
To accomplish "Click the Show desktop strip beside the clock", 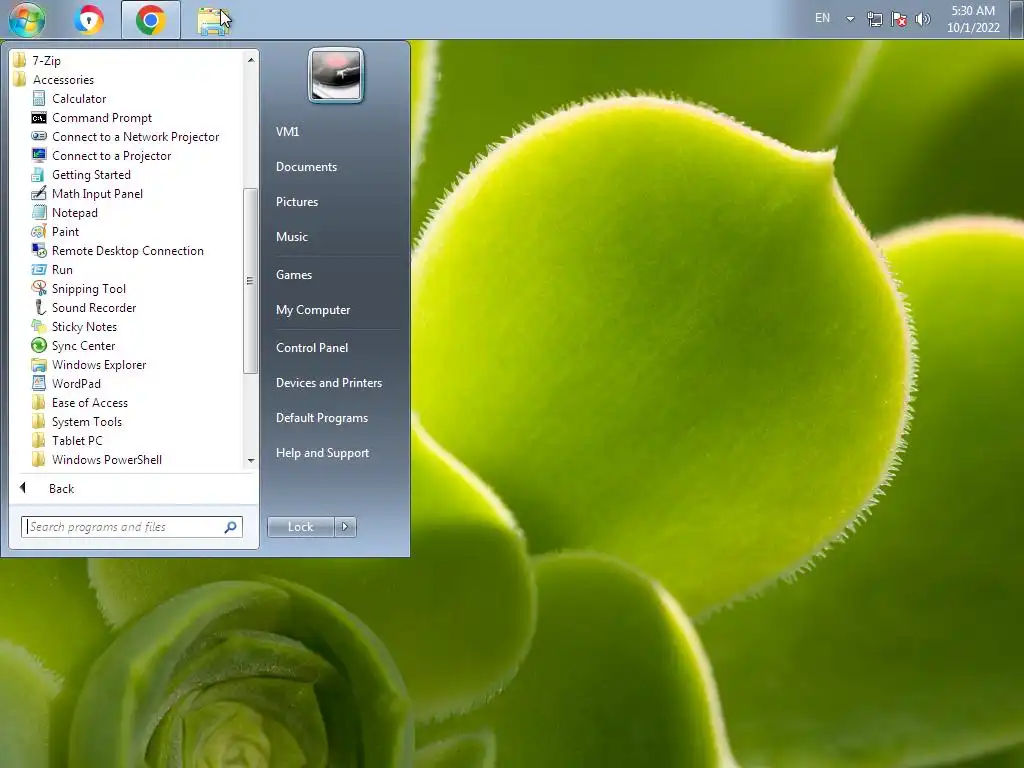I will coord(1016,19).
